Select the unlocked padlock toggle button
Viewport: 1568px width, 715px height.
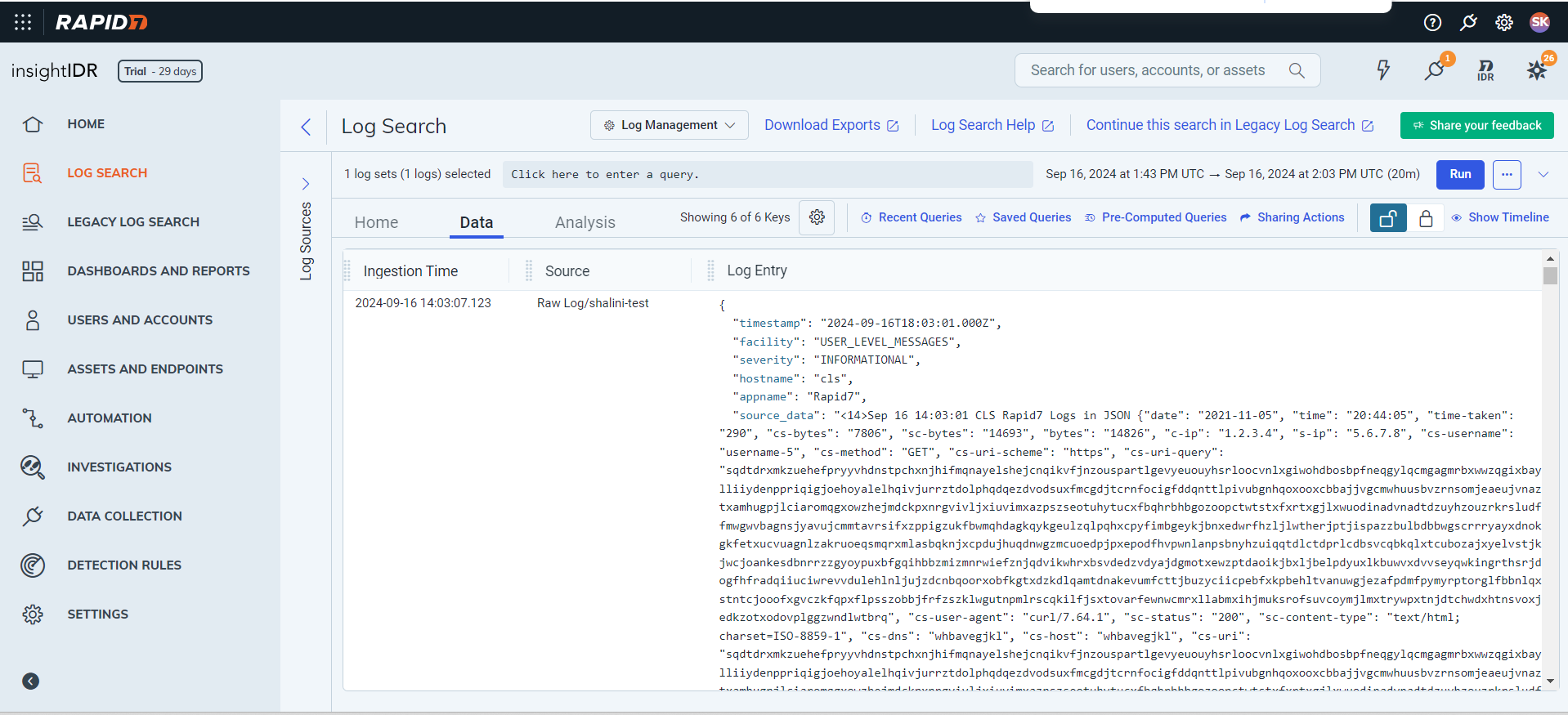pos(1388,218)
